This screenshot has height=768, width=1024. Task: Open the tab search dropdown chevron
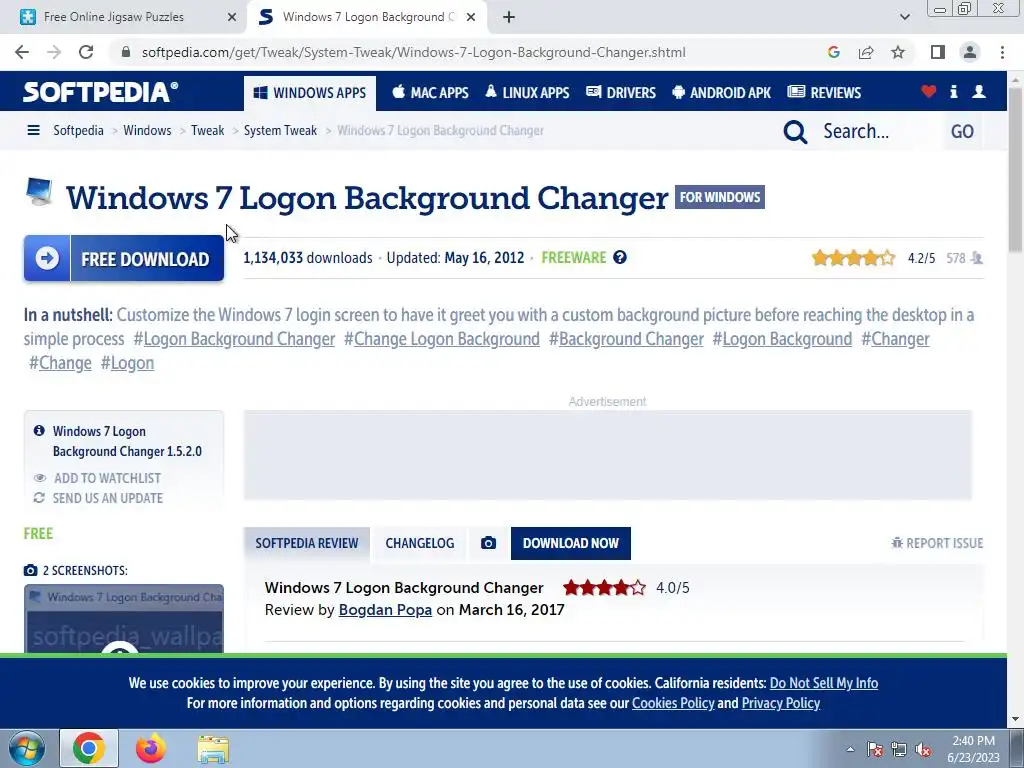tap(904, 17)
